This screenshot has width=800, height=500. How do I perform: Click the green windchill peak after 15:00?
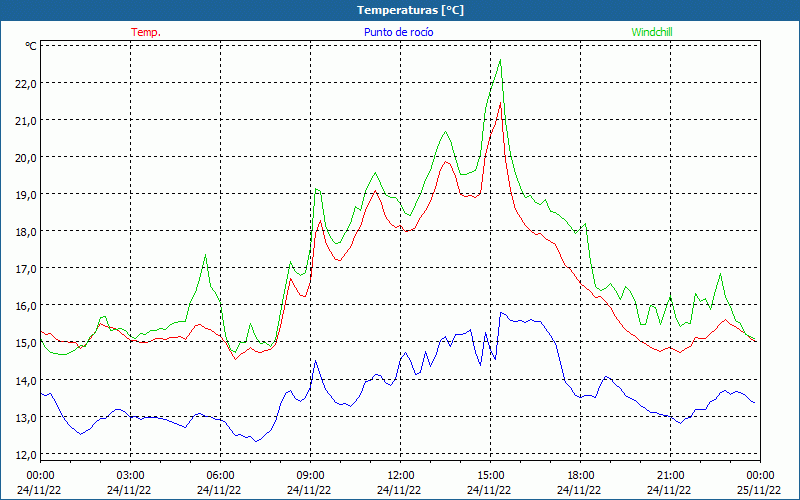point(501,60)
